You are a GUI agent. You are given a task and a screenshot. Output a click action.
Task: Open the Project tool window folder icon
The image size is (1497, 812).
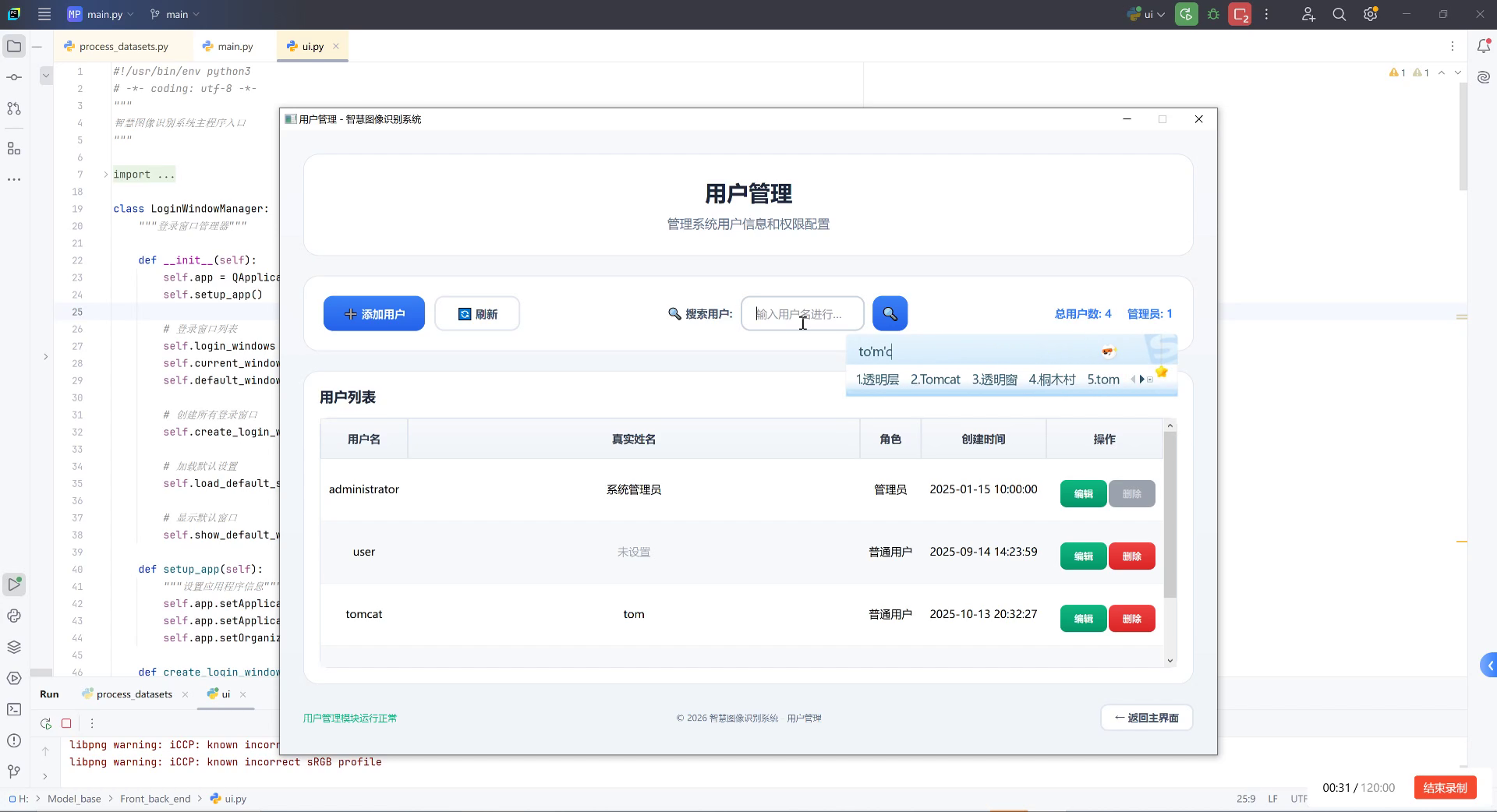(14, 47)
